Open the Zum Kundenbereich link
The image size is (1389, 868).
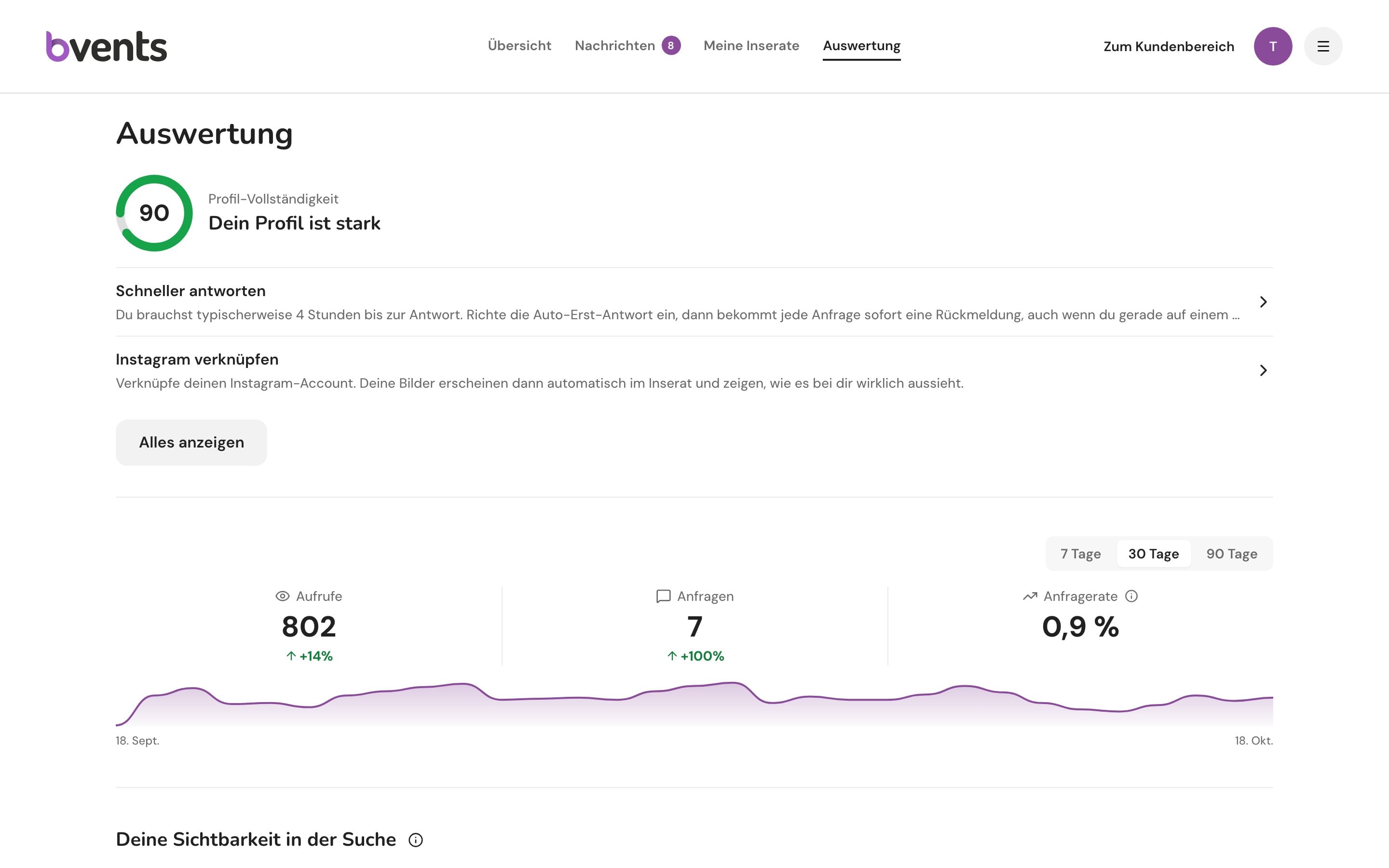pyautogui.click(x=1169, y=46)
